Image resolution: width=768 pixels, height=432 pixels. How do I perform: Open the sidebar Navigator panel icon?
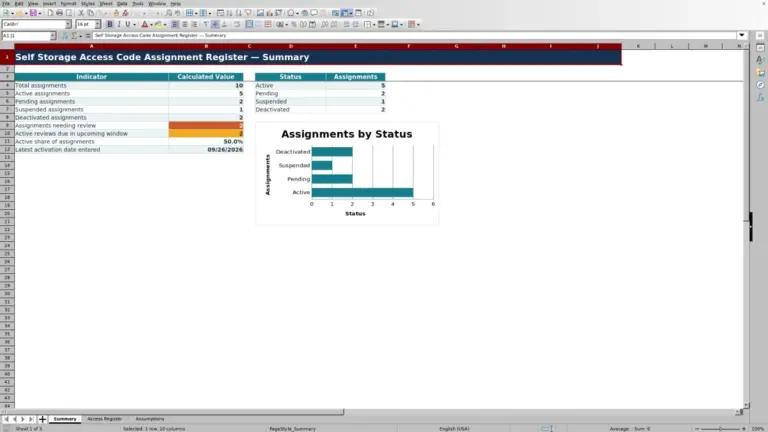point(760,85)
